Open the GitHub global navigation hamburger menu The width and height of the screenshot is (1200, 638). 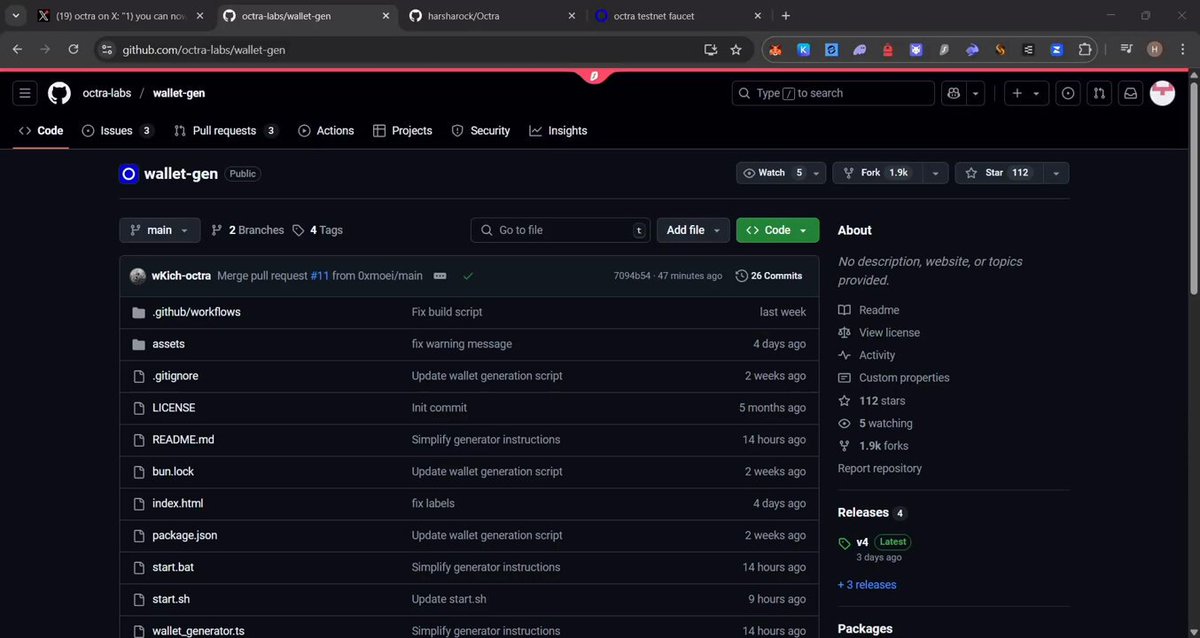[x=25, y=93]
